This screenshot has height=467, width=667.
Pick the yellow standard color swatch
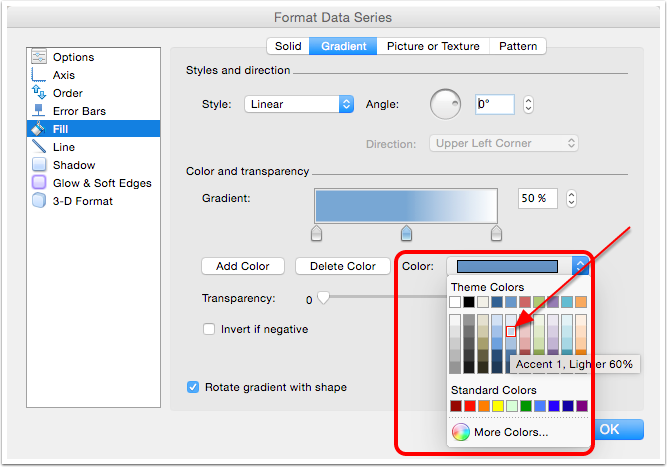pyautogui.click(x=497, y=406)
